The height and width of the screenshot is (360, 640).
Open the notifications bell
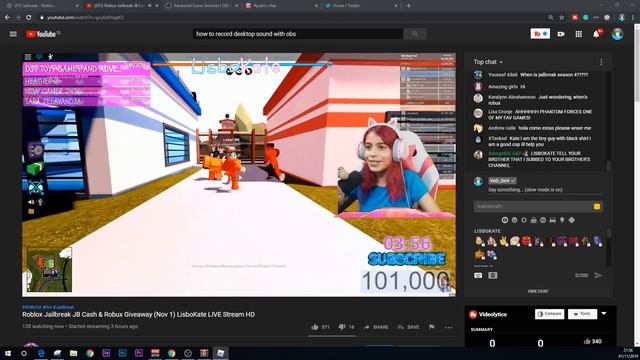(596, 34)
